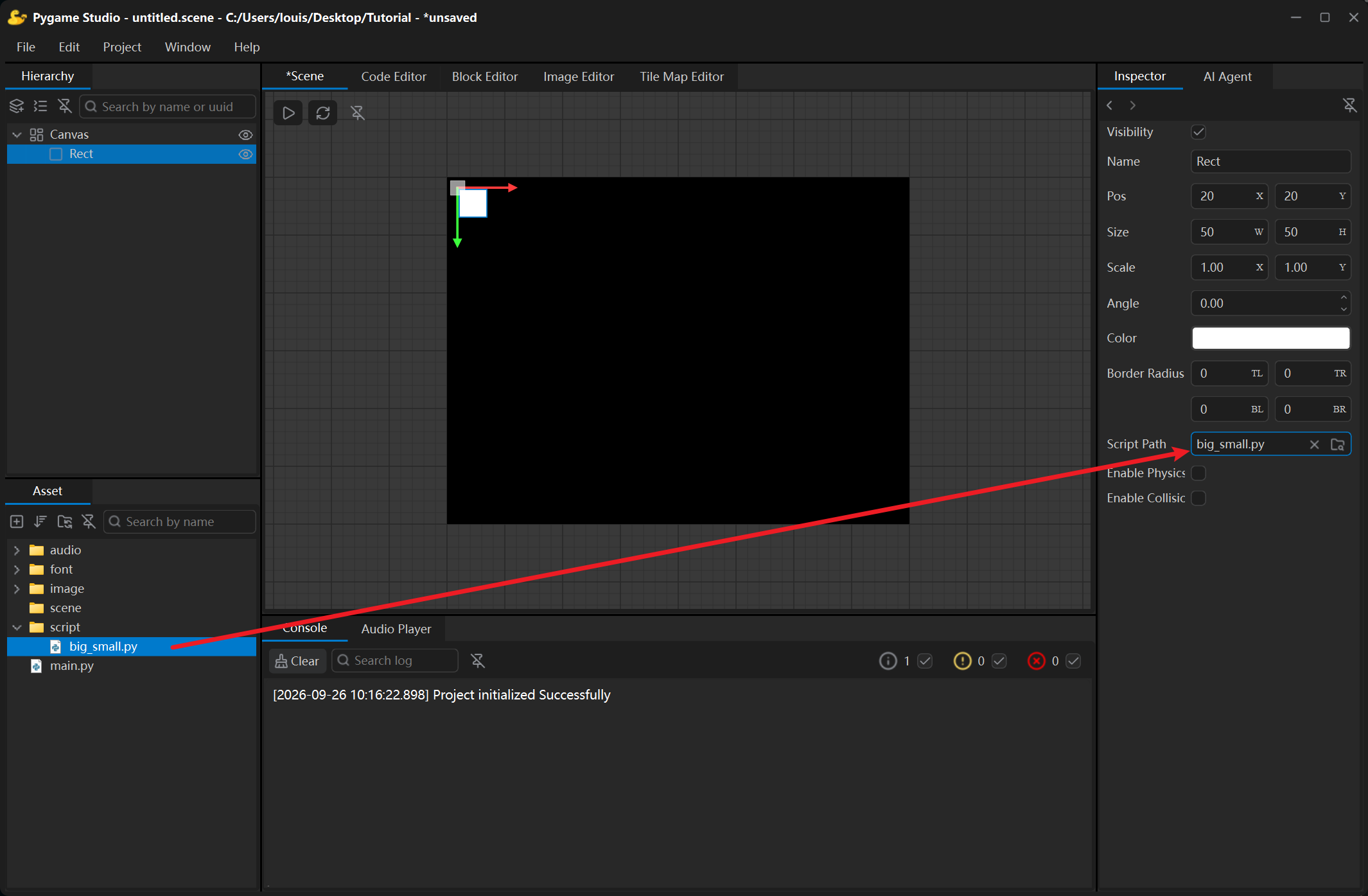Click the Search log input field
The width and height of the screenshot is (1368, 896).
[394, 661]
